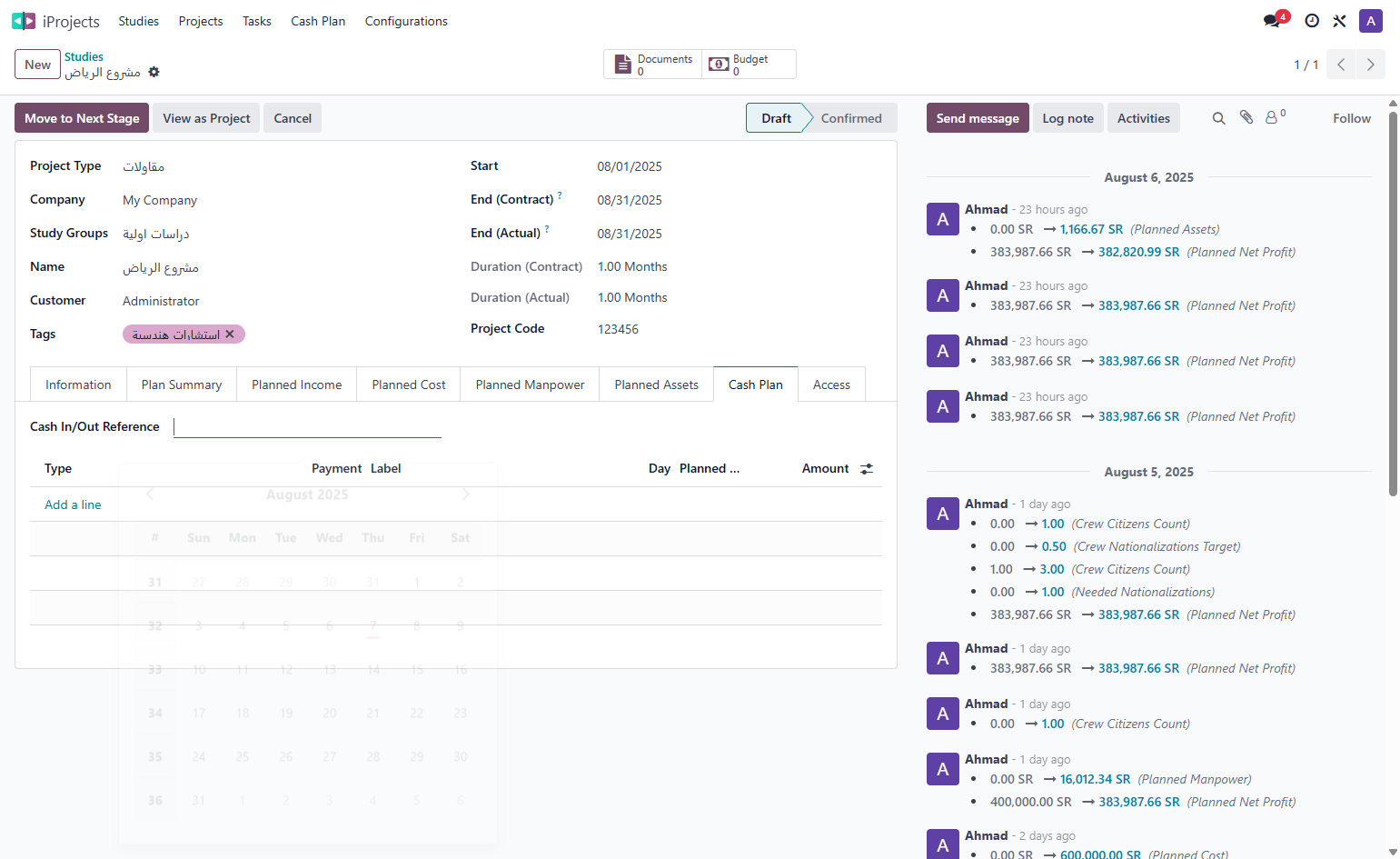This screenshot has width=1400, height=859.
Task: Open the Configurations menu
Action: point(406,21)
